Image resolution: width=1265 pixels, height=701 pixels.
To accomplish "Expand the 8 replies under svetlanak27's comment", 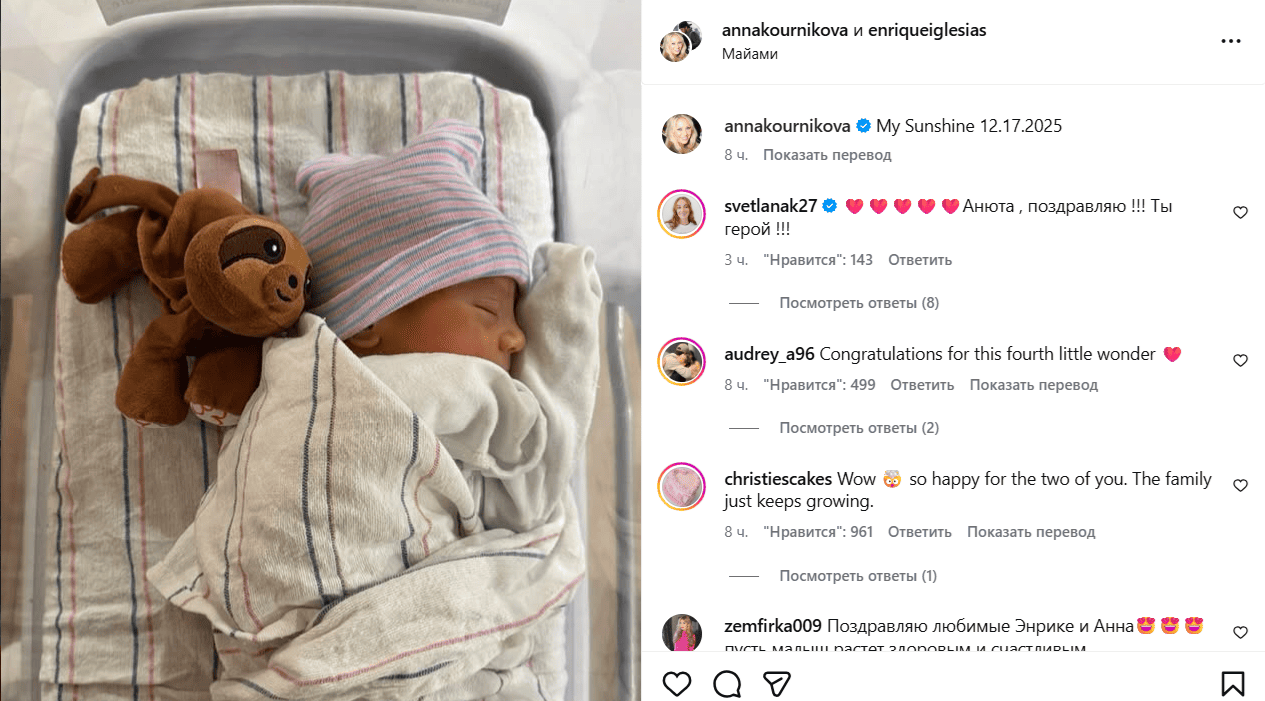I will [x=859, y=303].
